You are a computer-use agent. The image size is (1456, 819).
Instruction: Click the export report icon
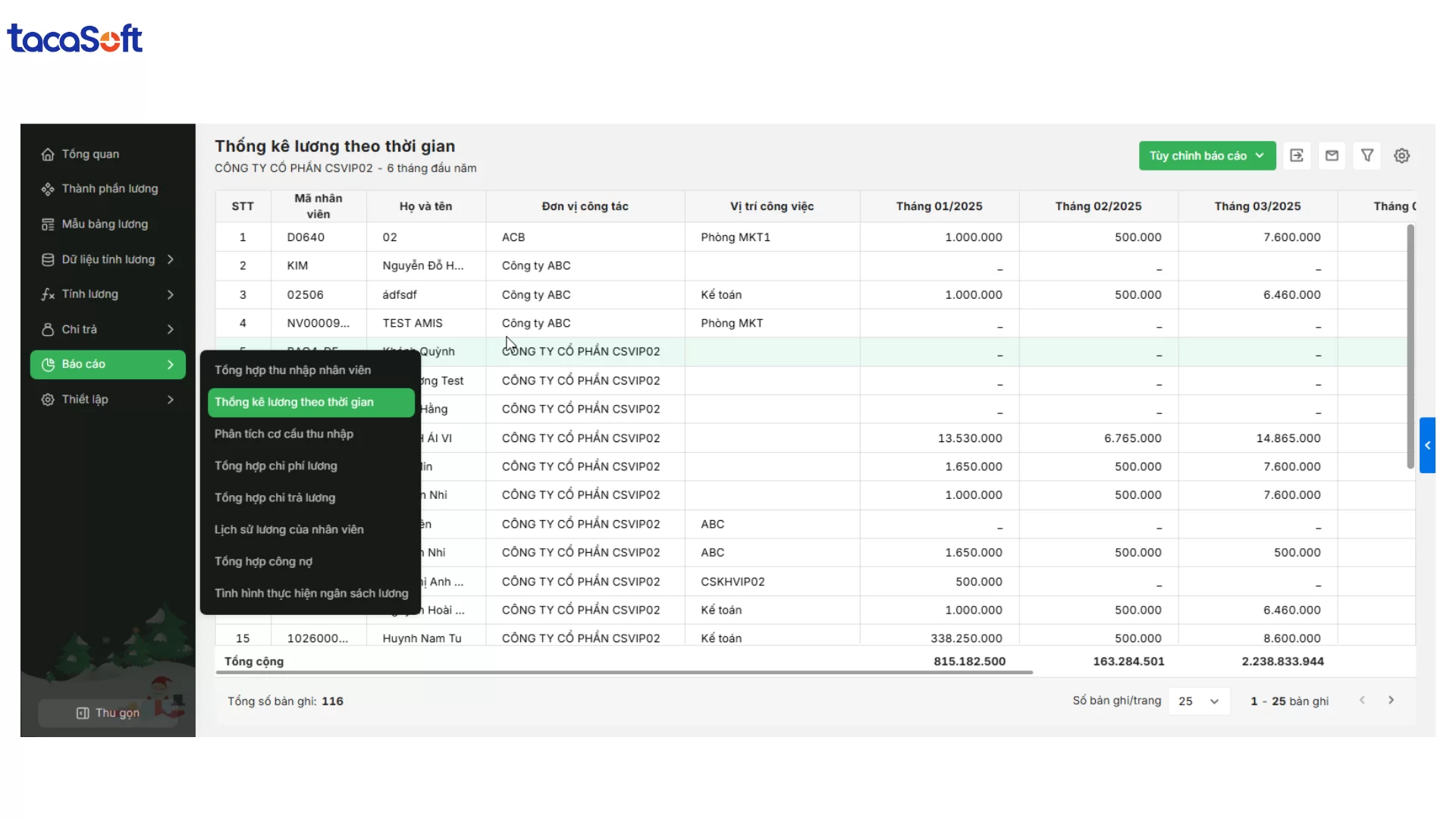click(1297, 155)
